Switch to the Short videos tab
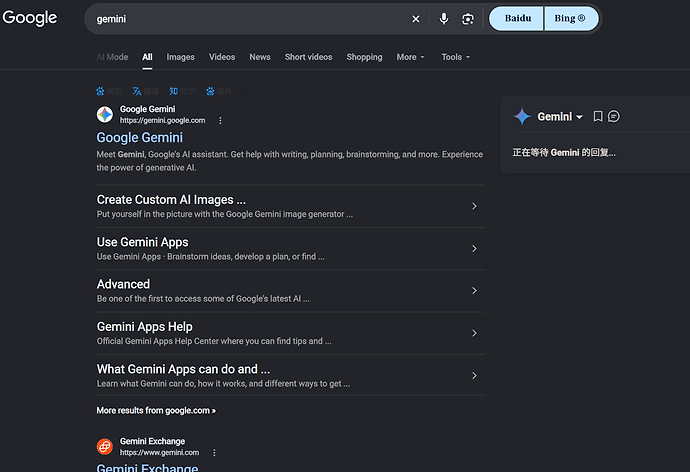The height and width of the screenshot is (472, 690). [308, 57]
